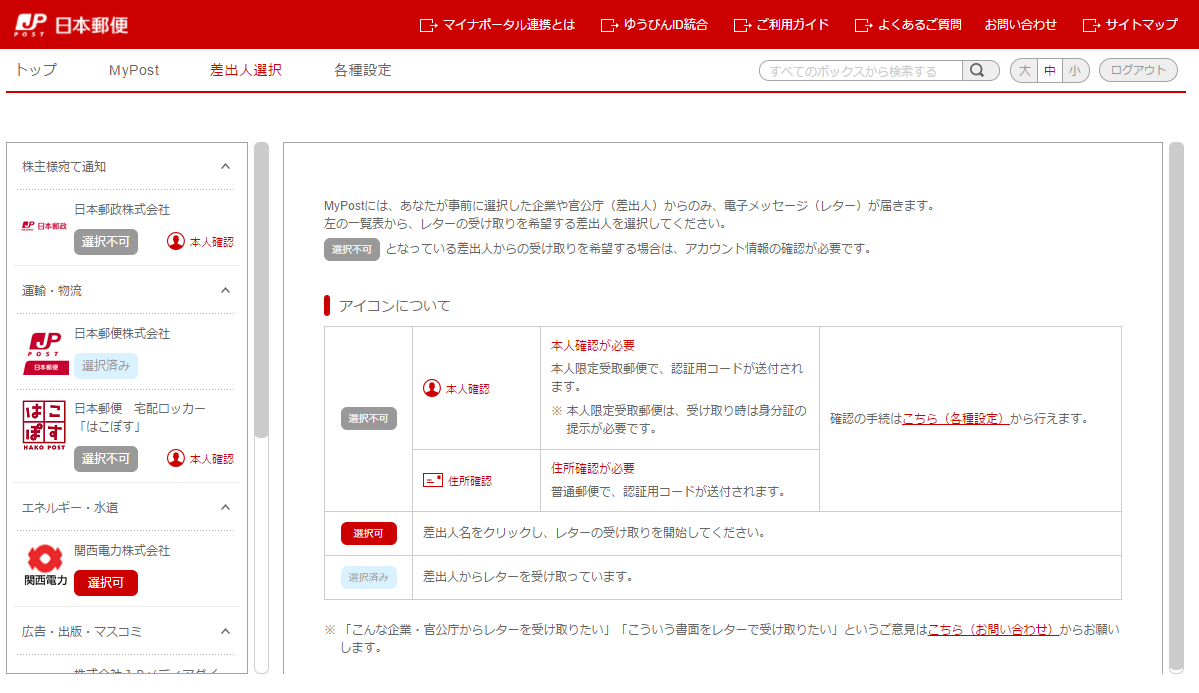1199x693 pixels.
Task: Click the external link icon beside サイトマップ
Action: pyautogui.click(x=1091, y=25)
